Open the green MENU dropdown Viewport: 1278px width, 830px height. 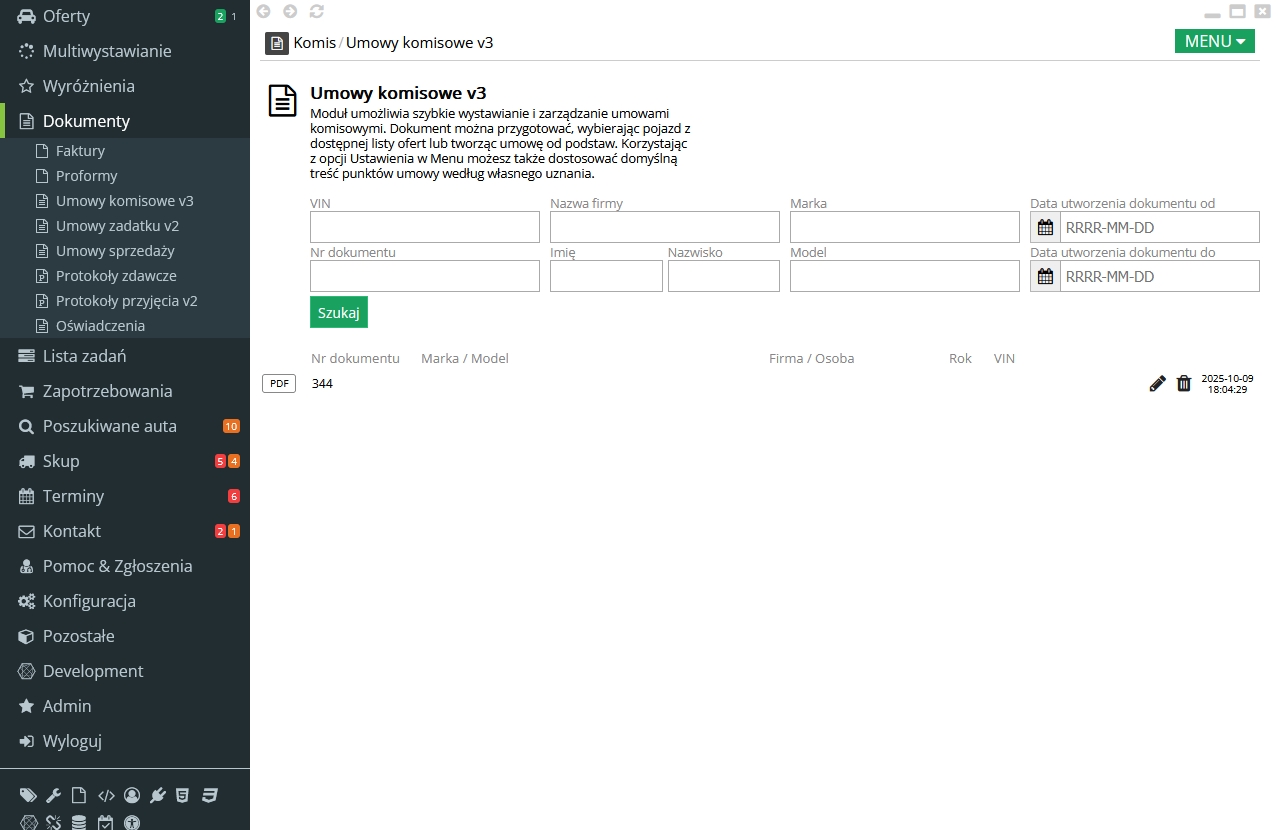[x=1214, y=41]
